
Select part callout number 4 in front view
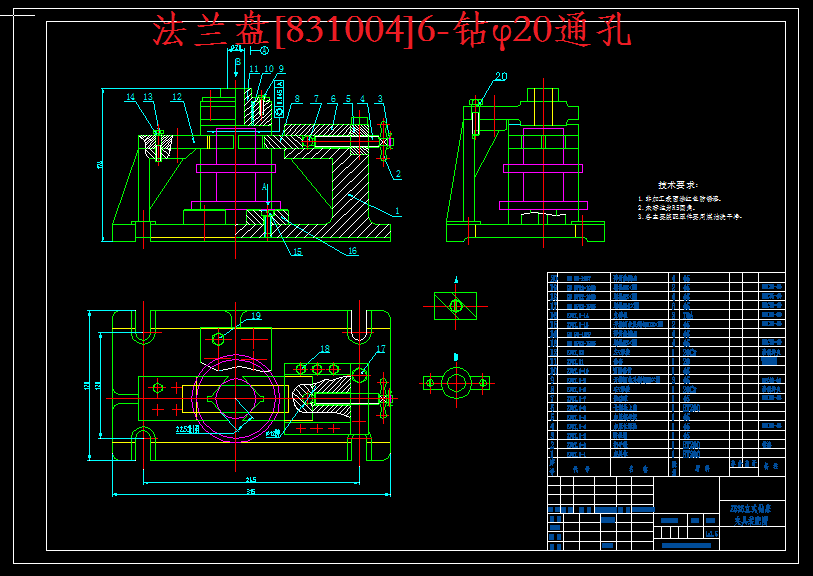pos(362,99)
